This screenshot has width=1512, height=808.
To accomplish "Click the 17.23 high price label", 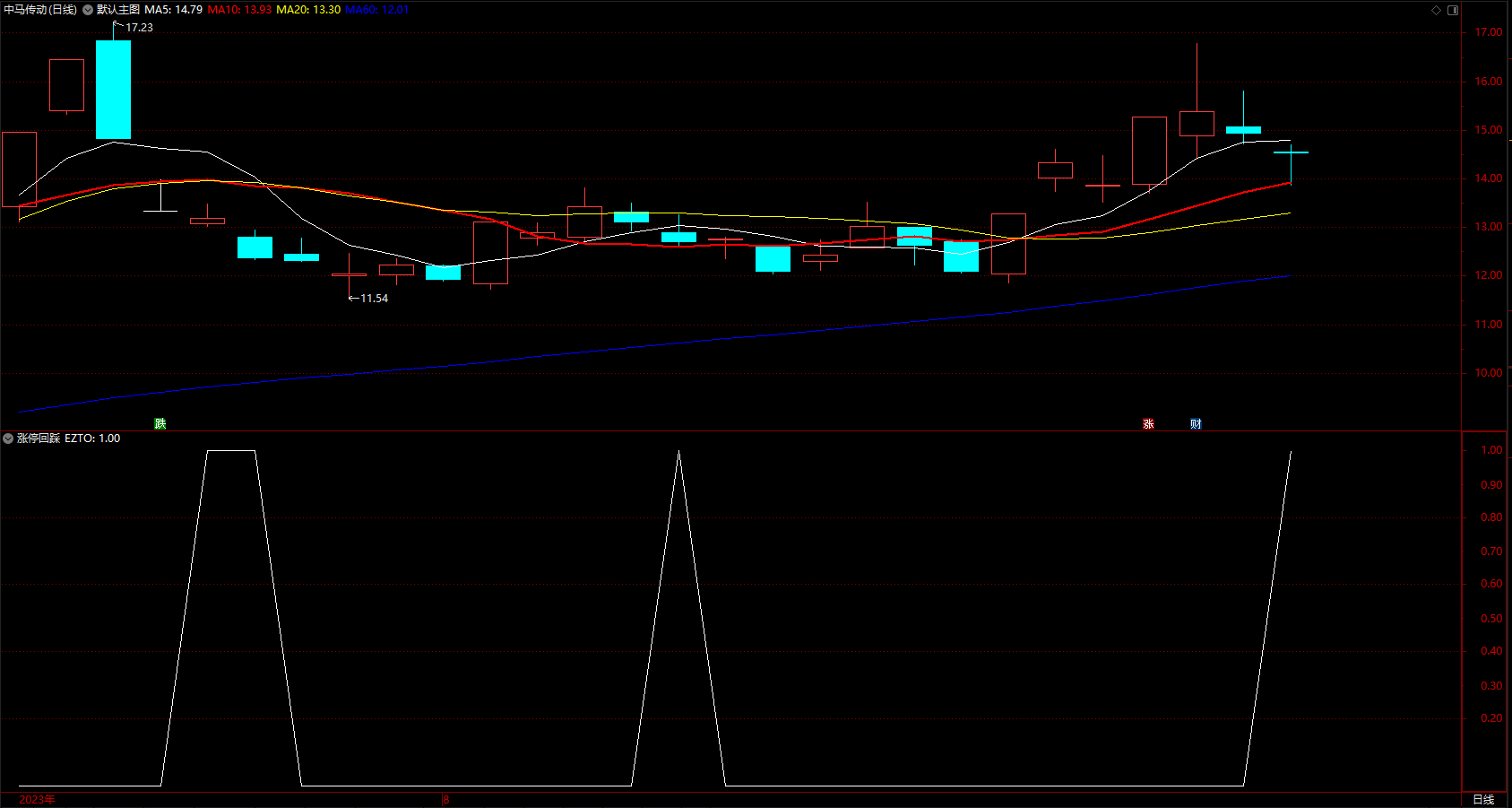I will pyautogui.click(x=139, y=28).
